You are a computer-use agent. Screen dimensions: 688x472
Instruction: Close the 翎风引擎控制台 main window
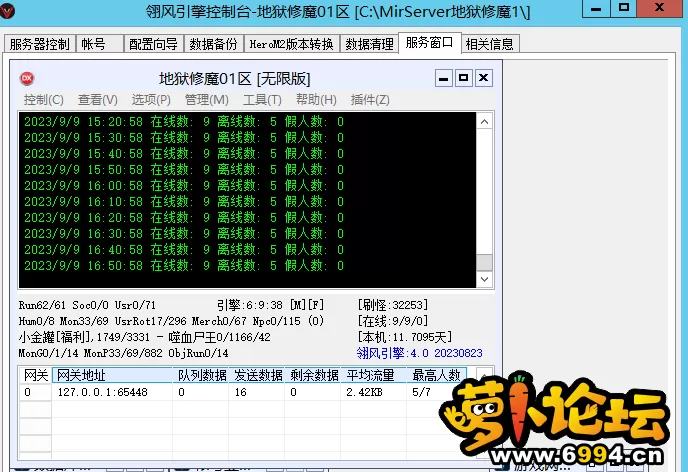659,8
